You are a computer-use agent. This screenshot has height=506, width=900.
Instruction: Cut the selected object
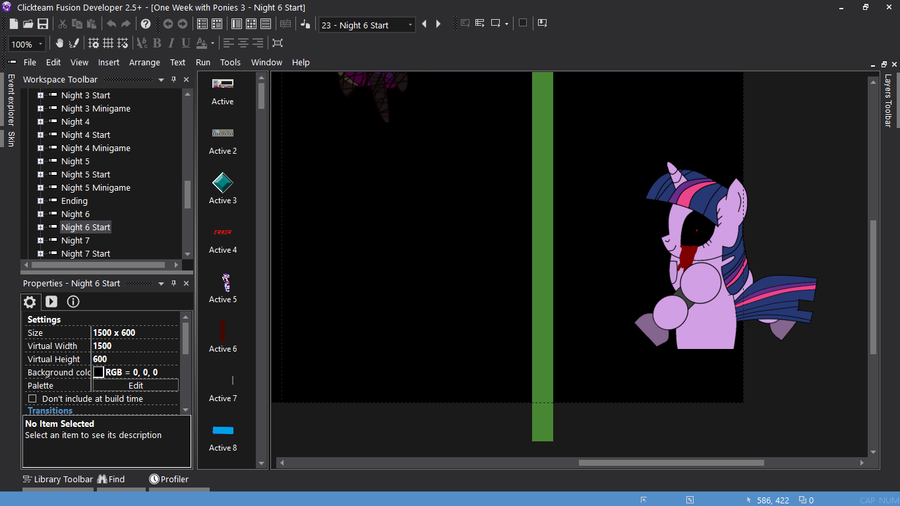point(62,24)
